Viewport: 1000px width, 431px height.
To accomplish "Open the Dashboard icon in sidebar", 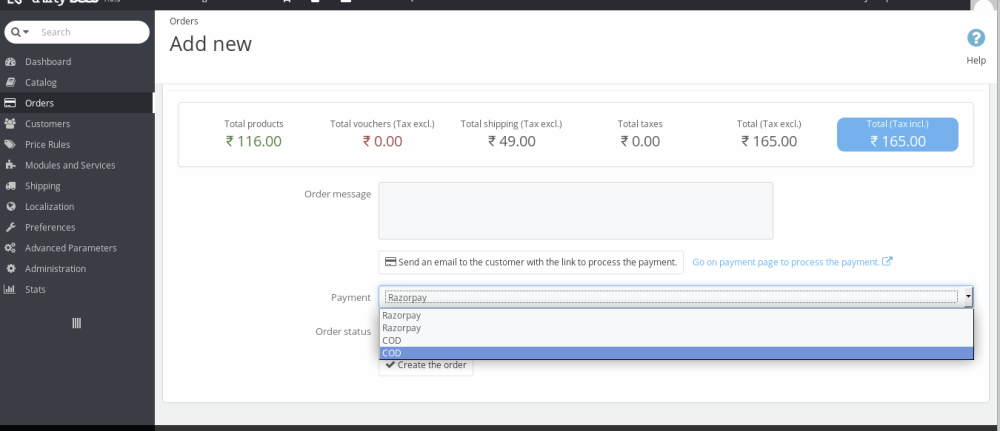I will (x=10, y=62).
